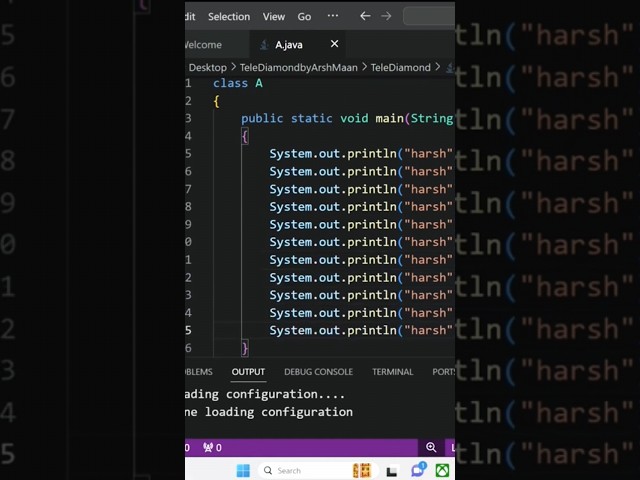
Task: Open the Go menu
Action: [x=304, y=17]
